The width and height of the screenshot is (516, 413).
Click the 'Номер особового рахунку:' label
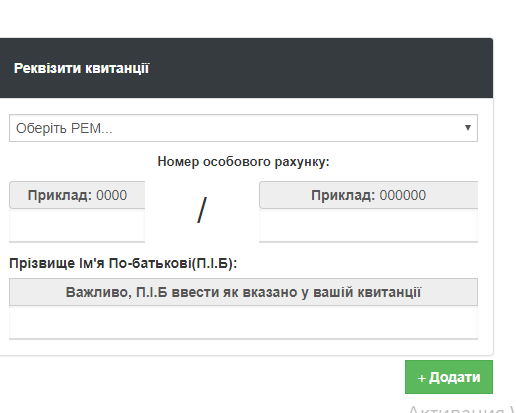click(243, 162)
